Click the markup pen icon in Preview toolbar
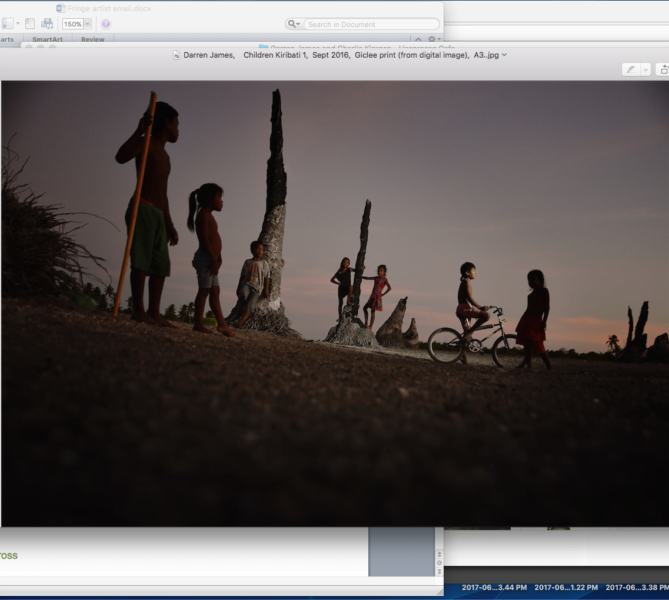 point(630,69)
